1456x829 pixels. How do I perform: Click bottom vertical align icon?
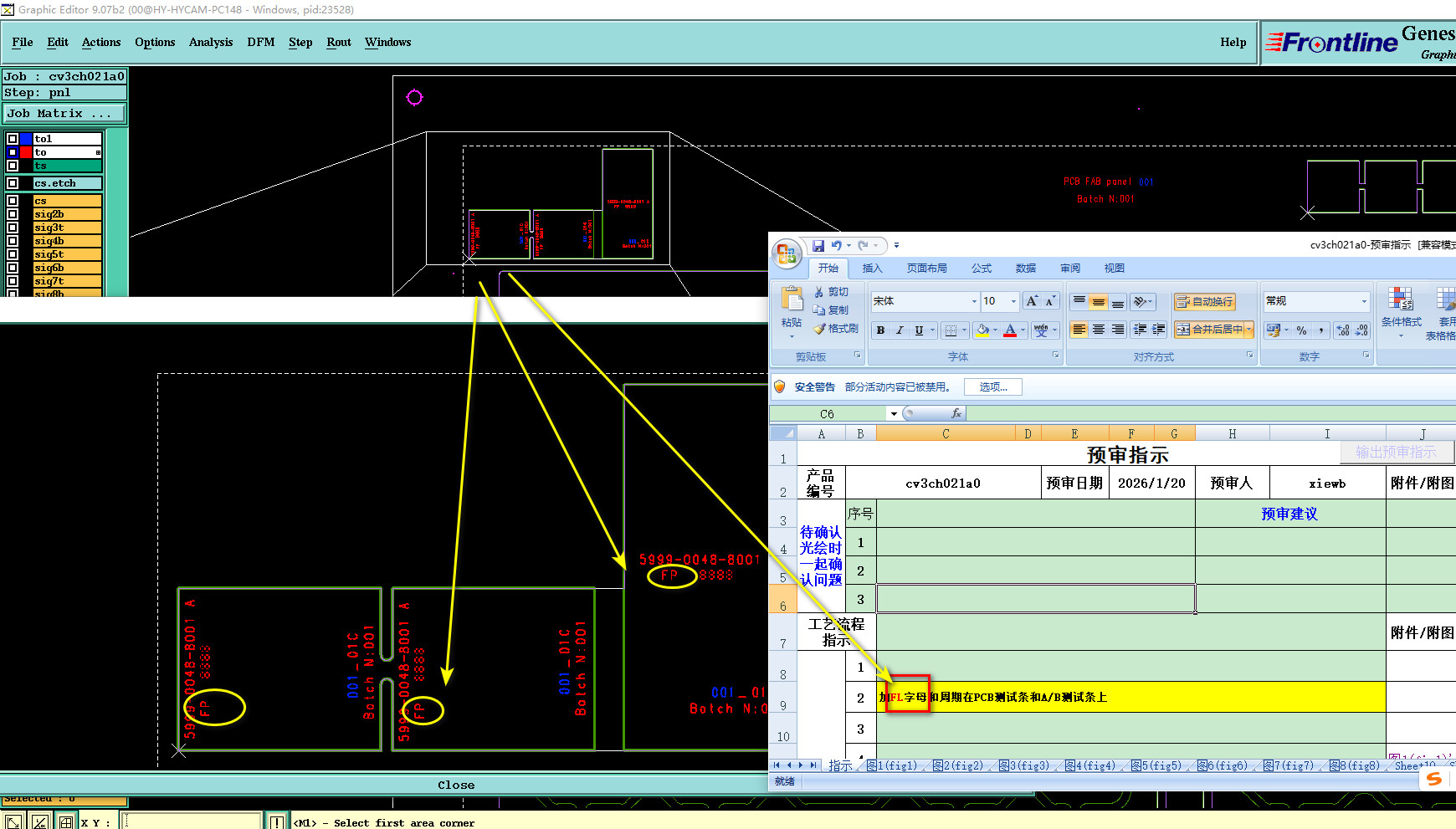[1118, 301]
